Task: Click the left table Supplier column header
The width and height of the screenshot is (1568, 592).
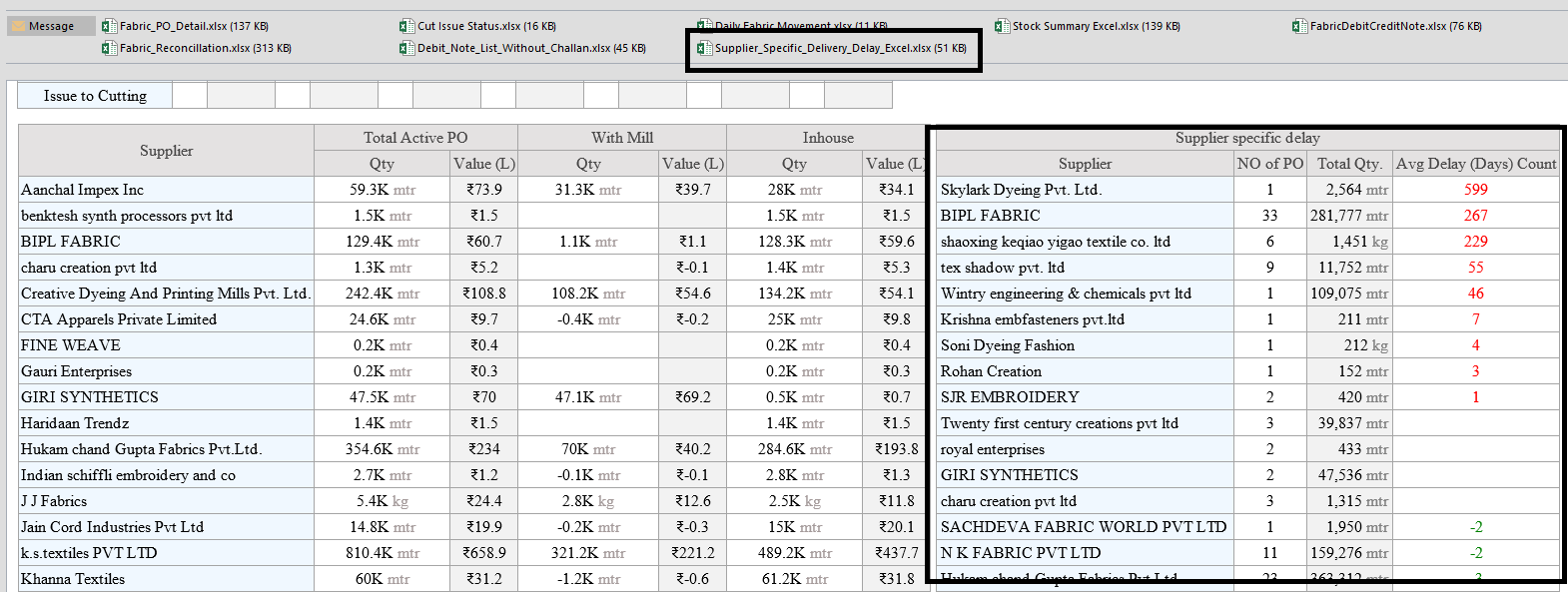Action: click(167, 151)
